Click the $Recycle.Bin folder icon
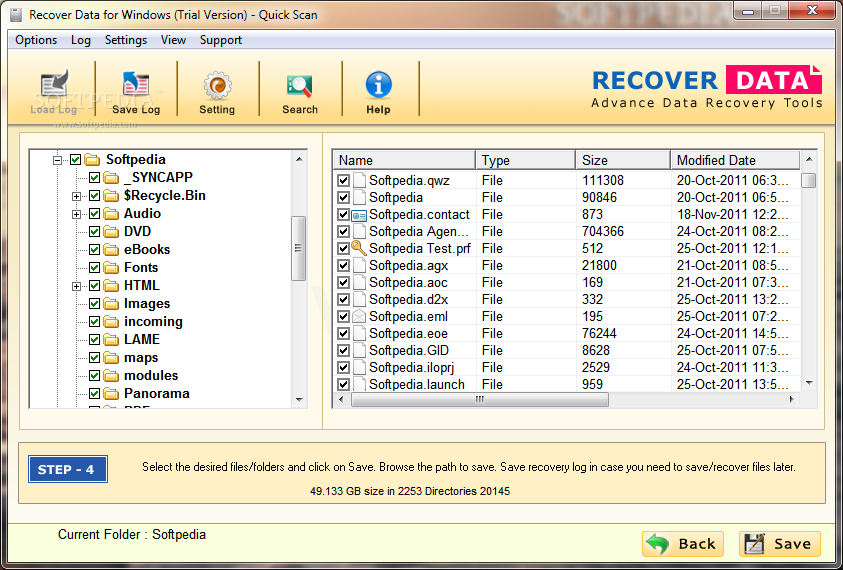Viewport: 843px width, 570px height. coord(111,196)
